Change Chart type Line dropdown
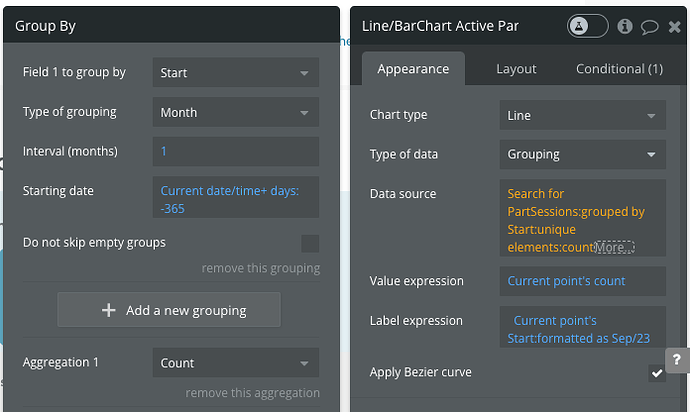690x412 pixels. coord(582,116)
